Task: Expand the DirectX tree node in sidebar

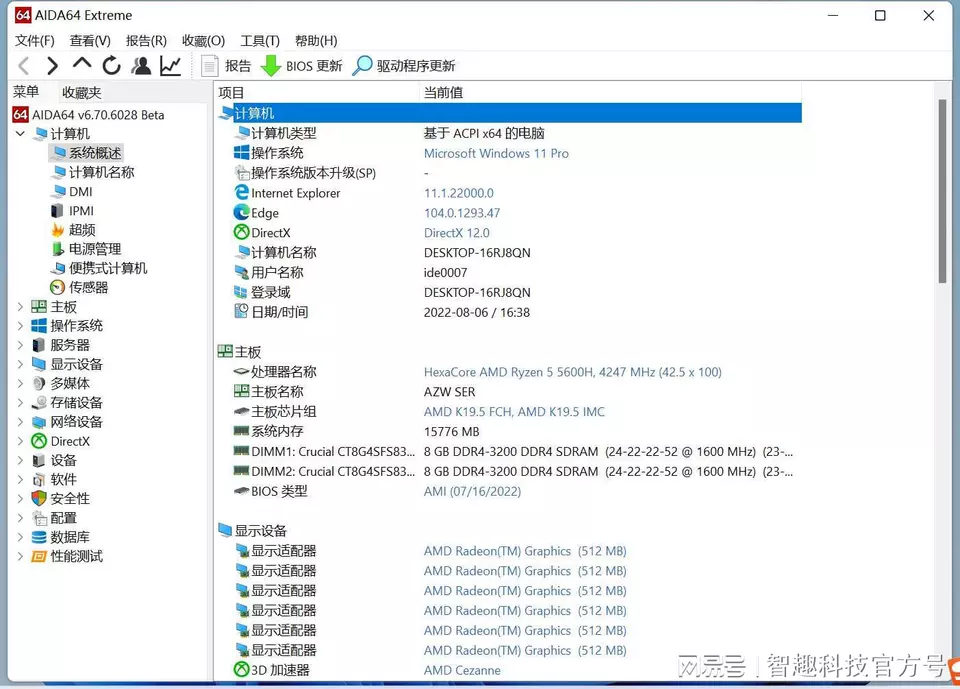Action: (20, 441)
